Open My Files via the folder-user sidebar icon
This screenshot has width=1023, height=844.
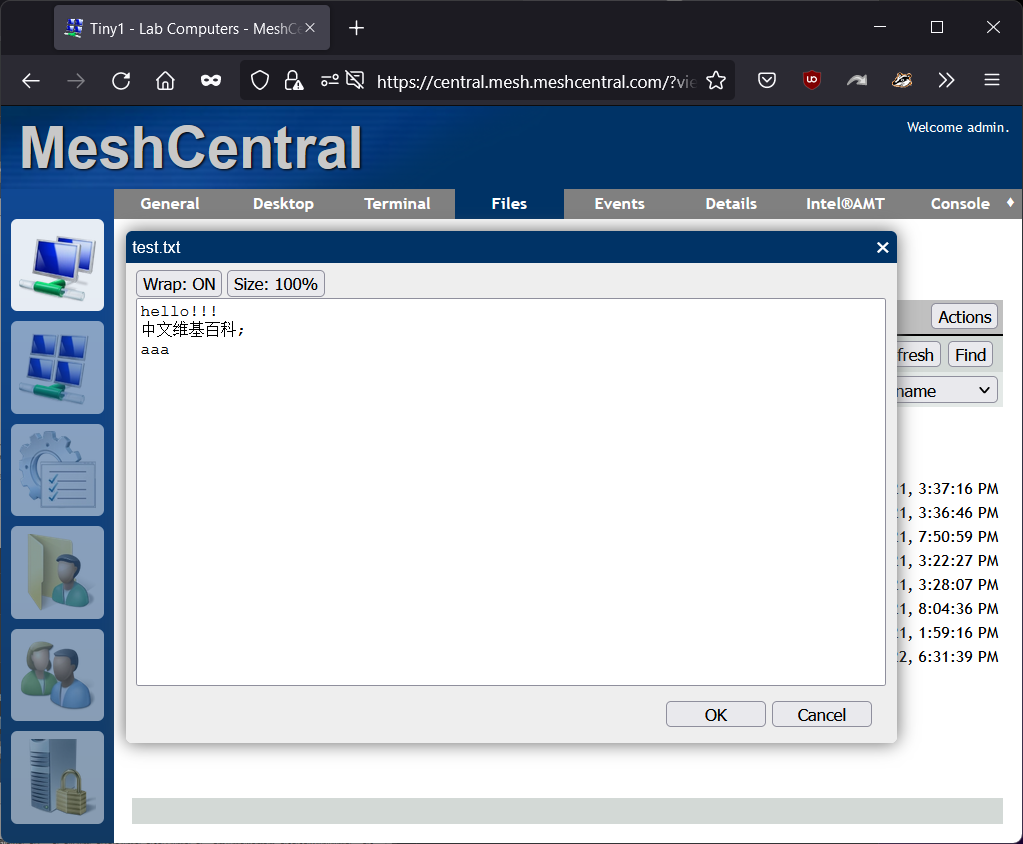click(57, 572)
